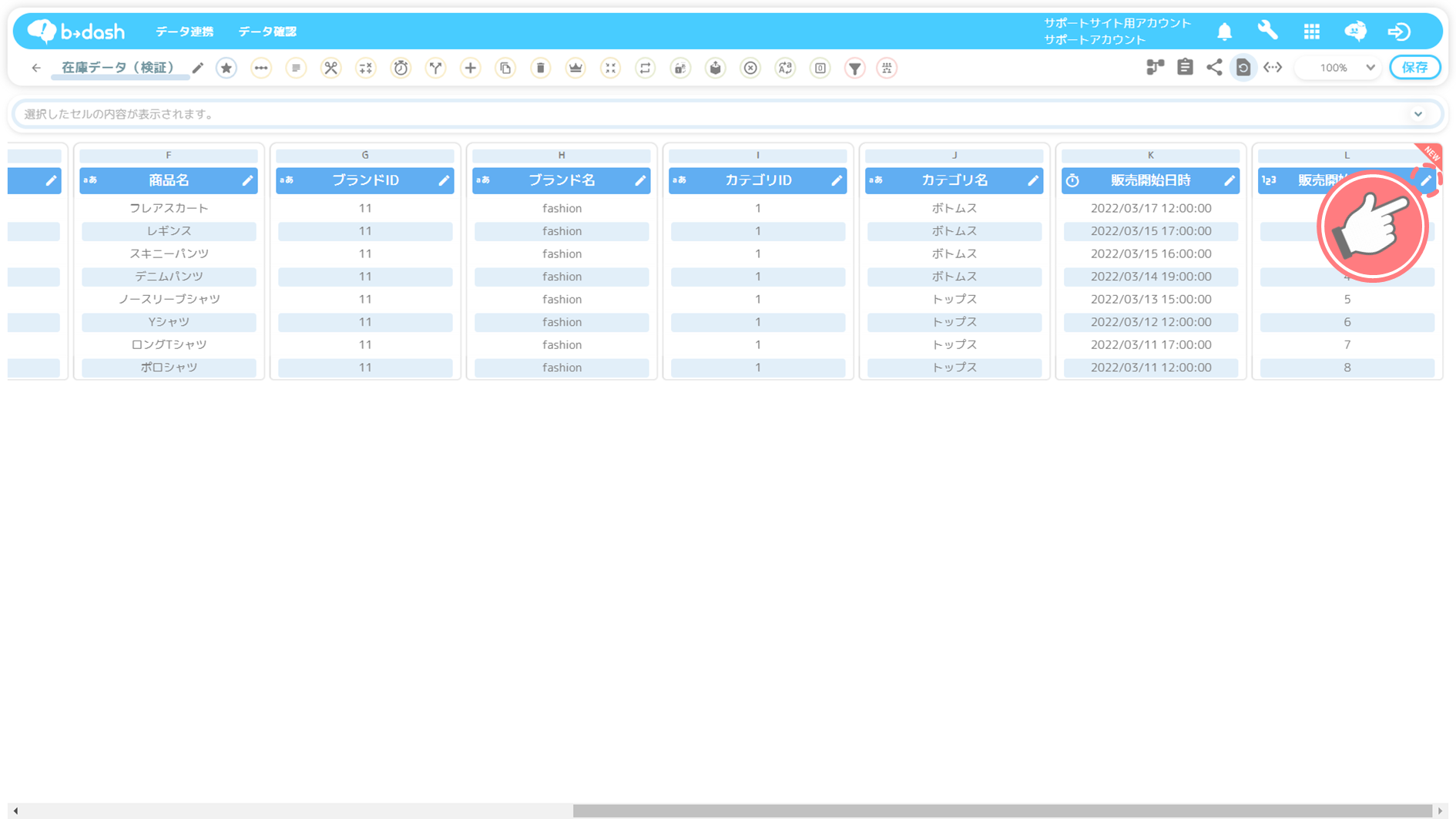Click the crown ranking toolbar icon
The height and width of the screenshot is (819, 1456).
click(575, 68)
